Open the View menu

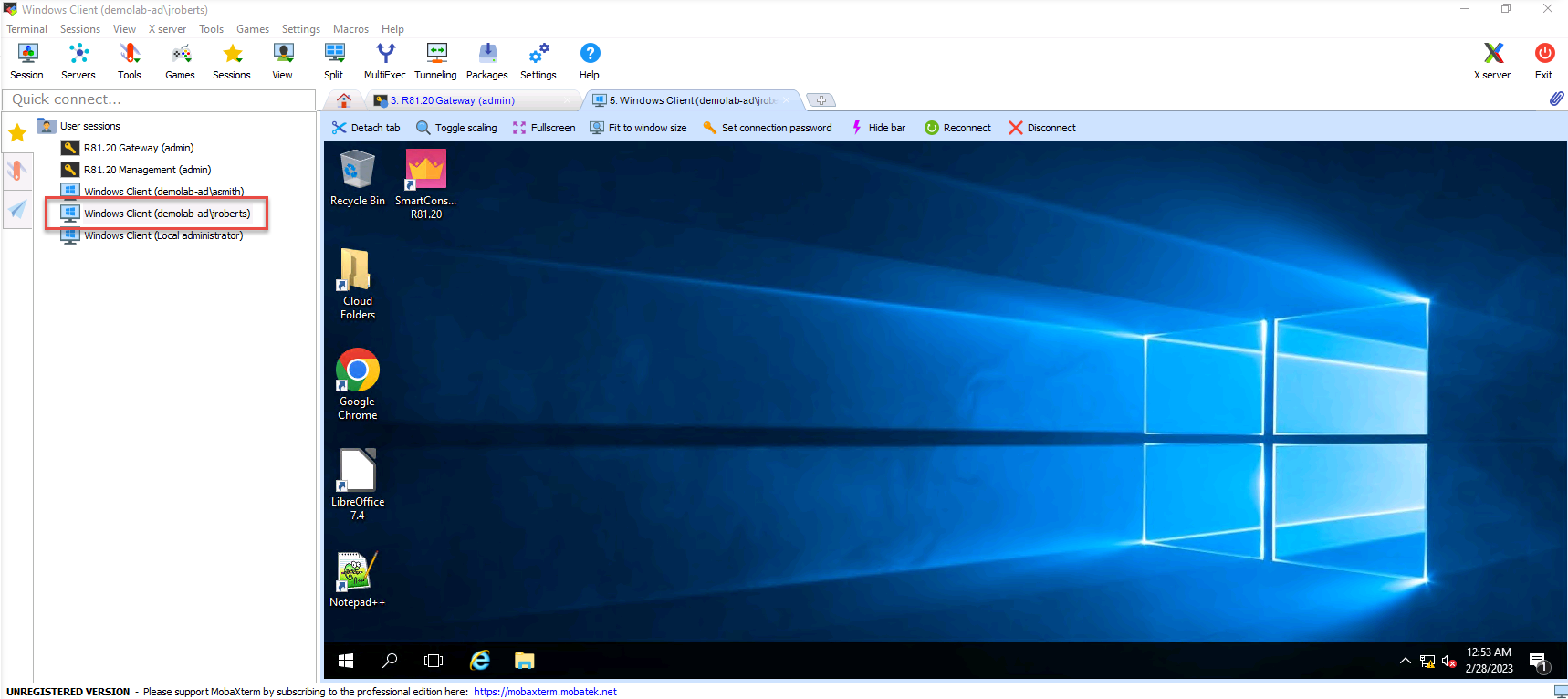pos(124,29)
